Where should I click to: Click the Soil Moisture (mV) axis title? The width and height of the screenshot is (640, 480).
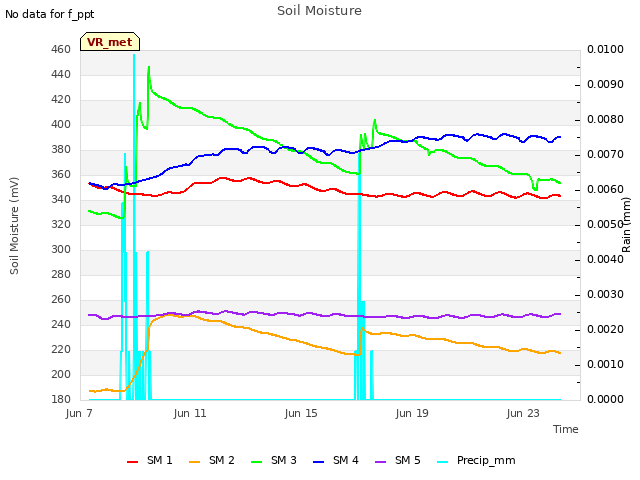(x=14, y=226)
